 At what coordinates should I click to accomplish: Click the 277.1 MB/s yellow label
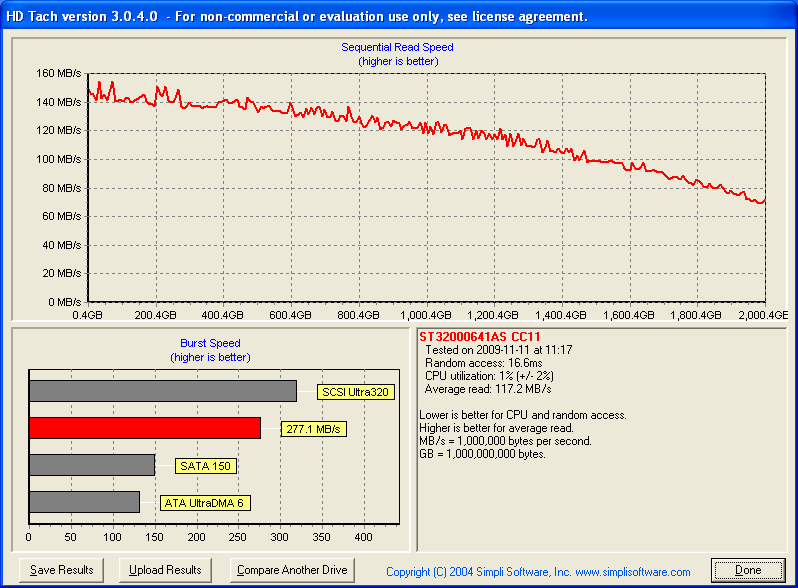point(312,429)
